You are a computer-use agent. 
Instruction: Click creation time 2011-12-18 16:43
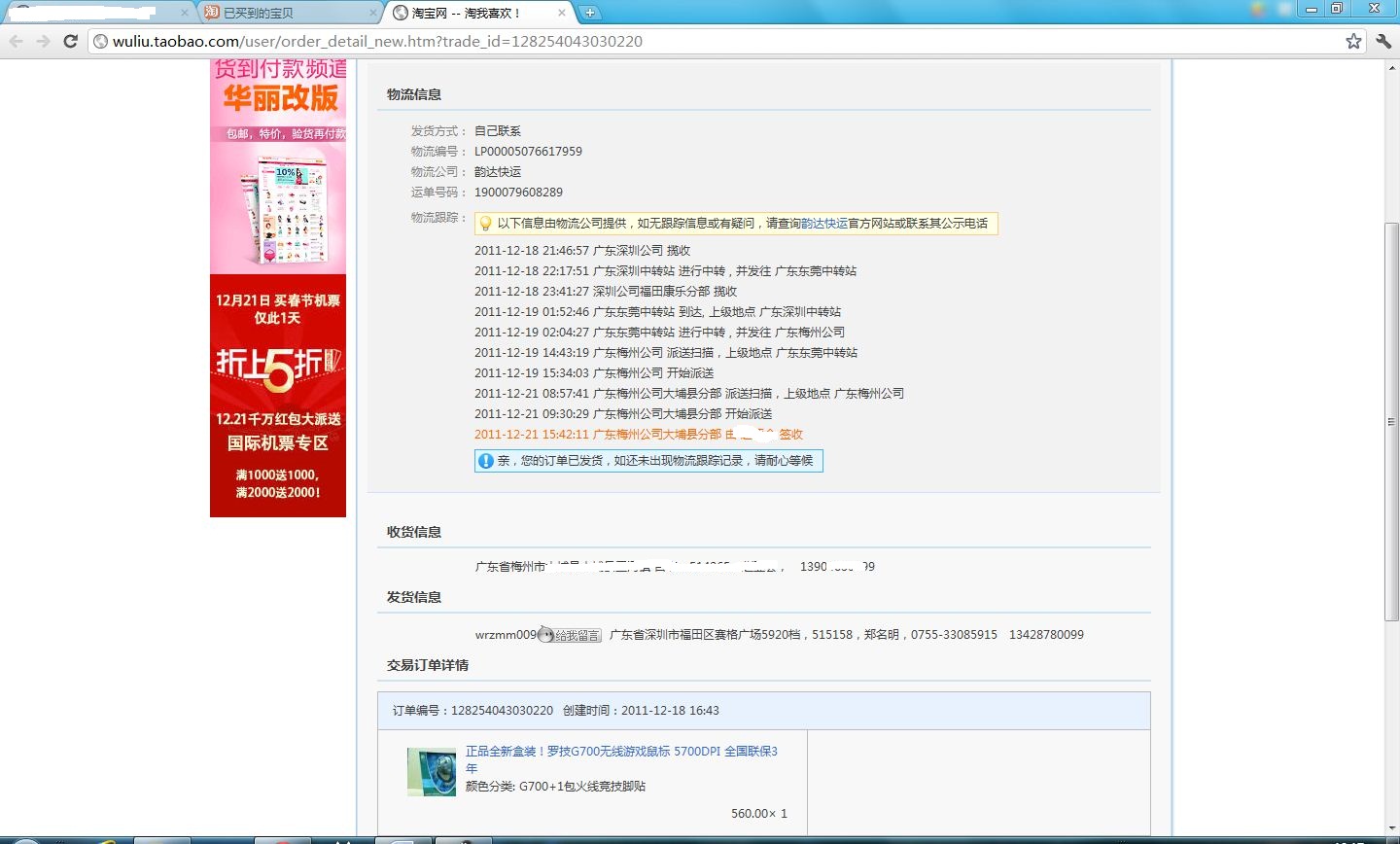[670, 711]
